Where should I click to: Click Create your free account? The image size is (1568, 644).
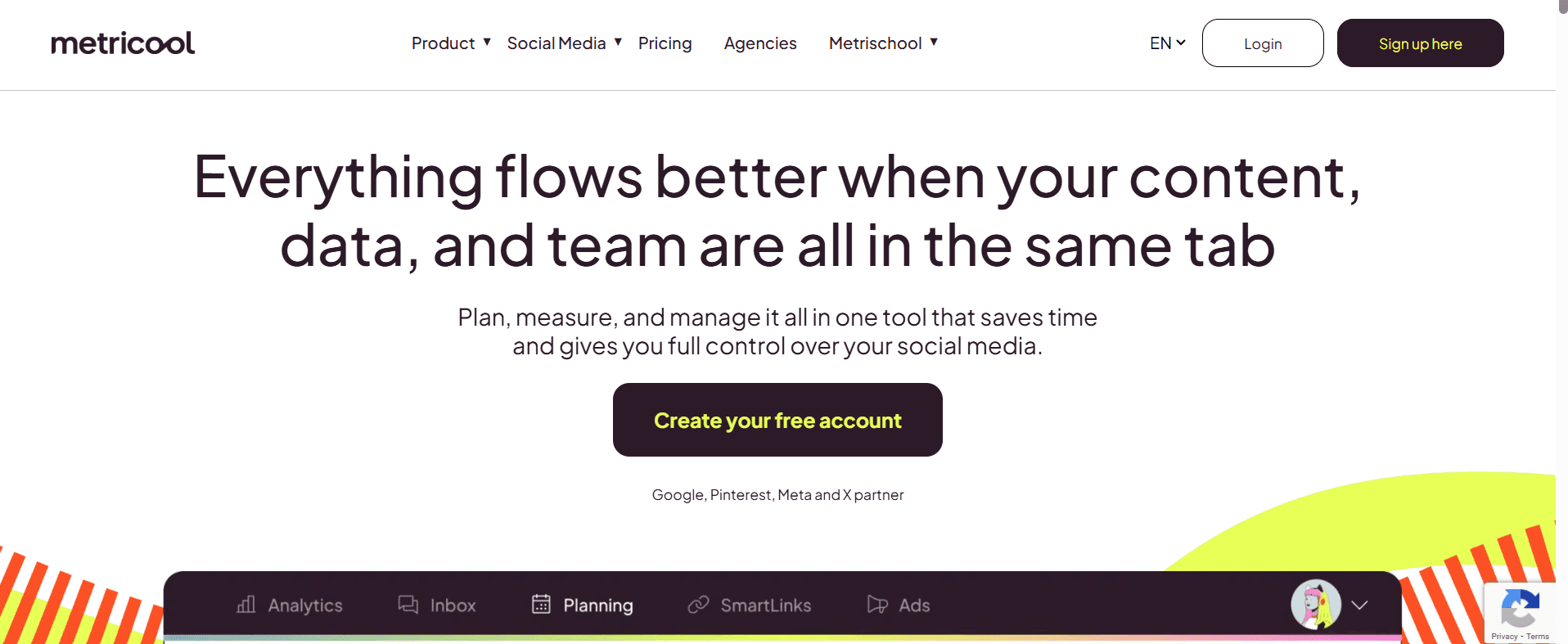(777, 420)
